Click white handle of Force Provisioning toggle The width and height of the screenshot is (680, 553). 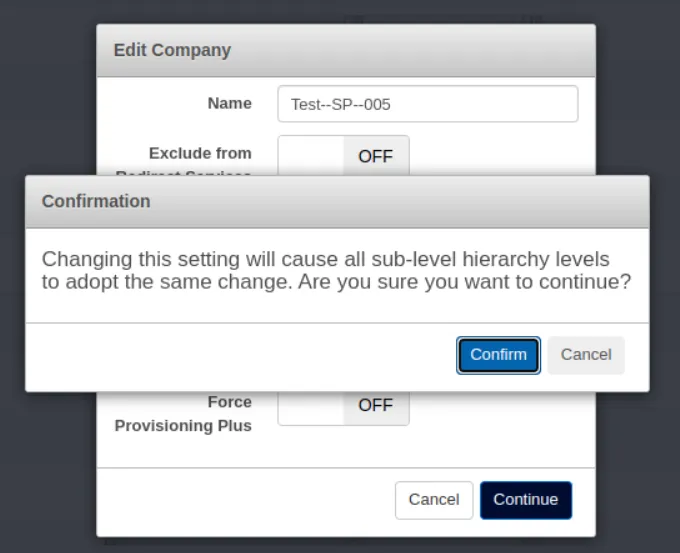pos(311,407)
